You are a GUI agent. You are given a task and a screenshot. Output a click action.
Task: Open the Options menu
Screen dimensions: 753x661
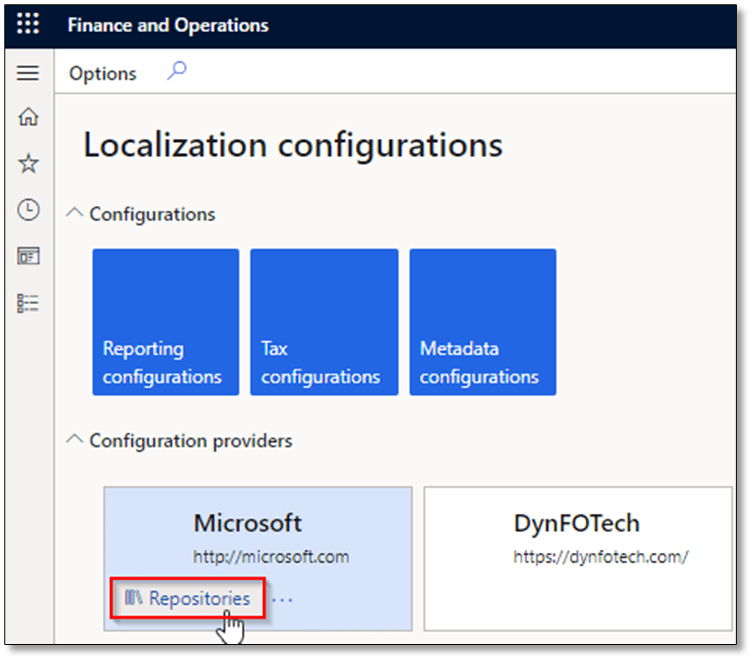point(103,74)
